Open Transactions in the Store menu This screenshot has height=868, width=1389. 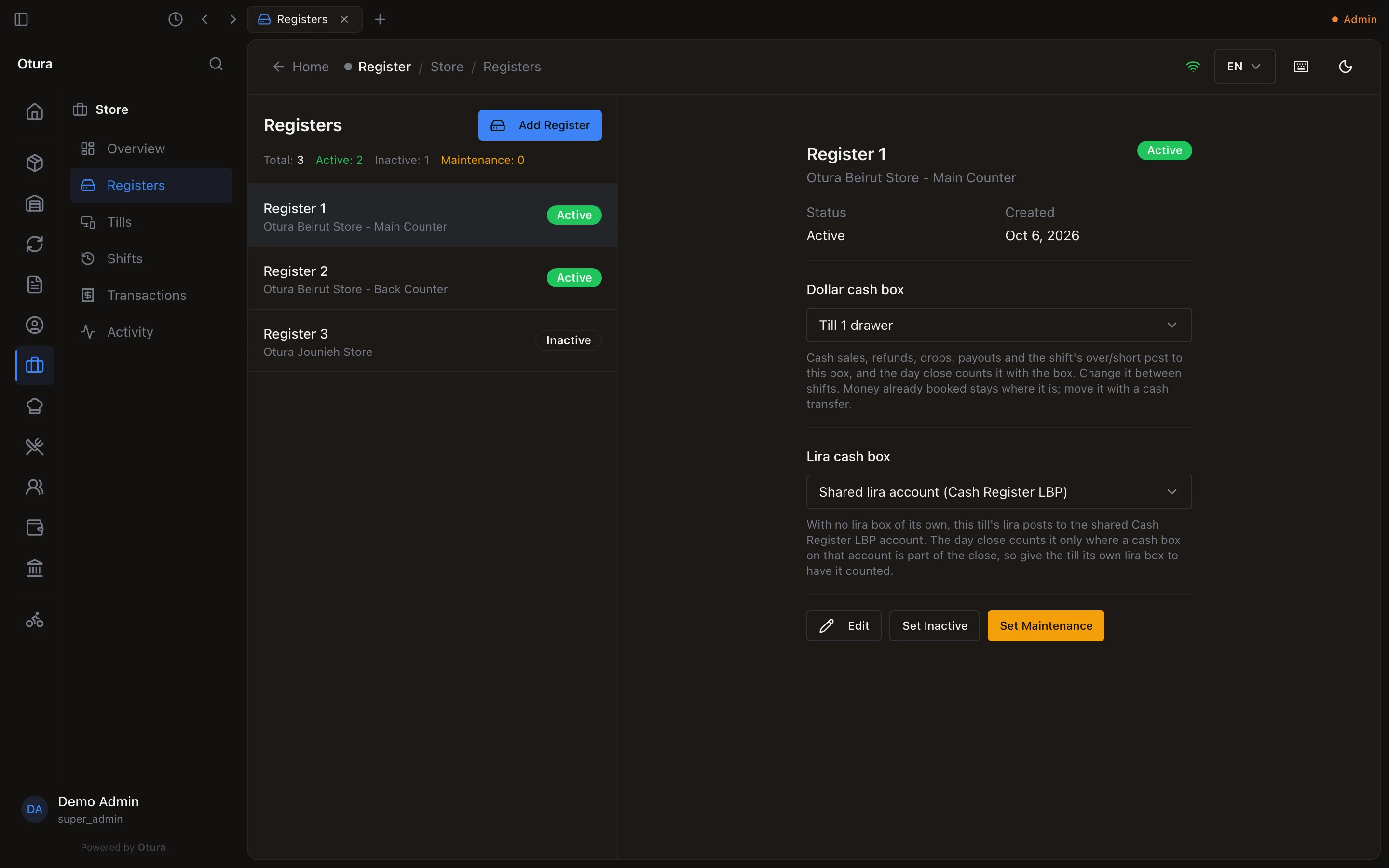tap(151, 295)
